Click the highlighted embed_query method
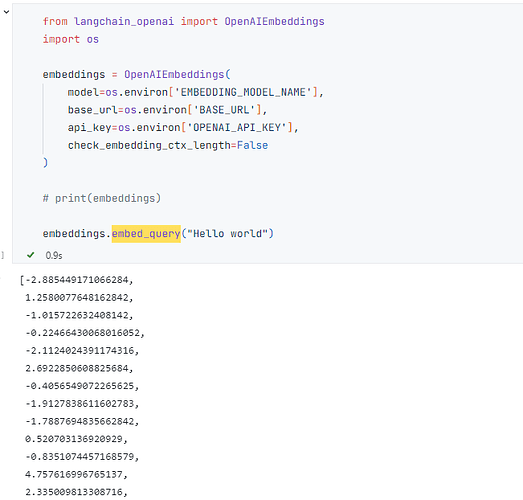This screenshot has width=523, height=500. [146, 234]
